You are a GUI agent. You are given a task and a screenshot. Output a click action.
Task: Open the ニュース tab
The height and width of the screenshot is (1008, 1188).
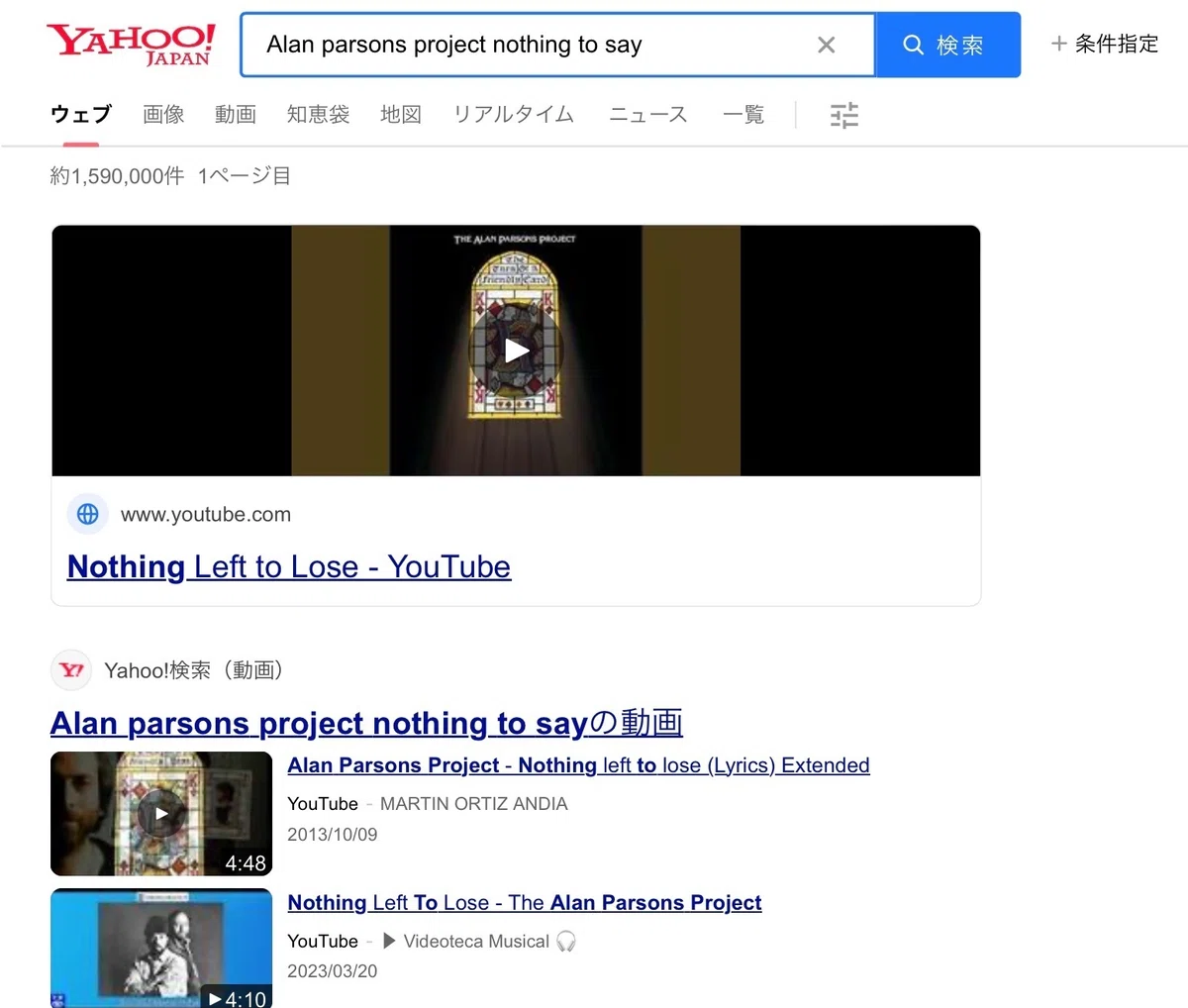(x=648, y=115)
